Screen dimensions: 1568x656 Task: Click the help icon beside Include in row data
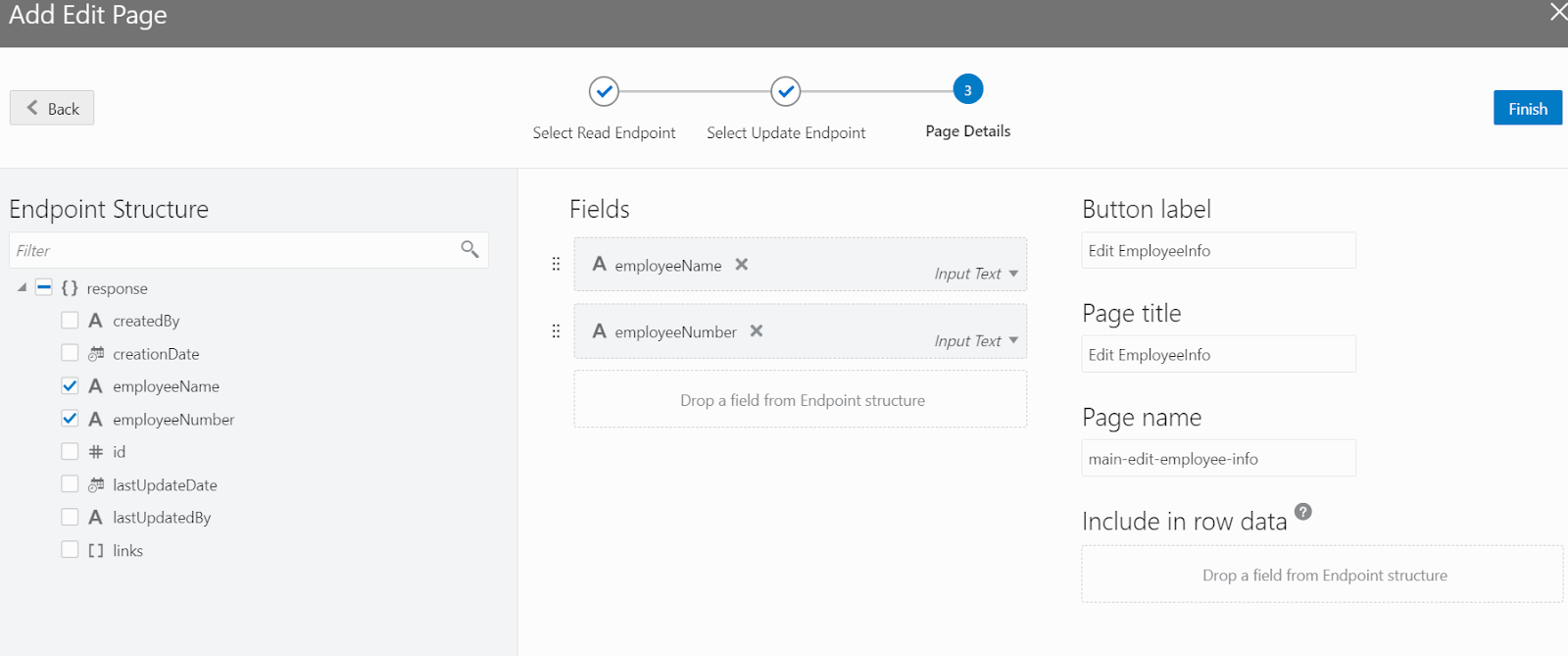click(x=1302, y=512)
